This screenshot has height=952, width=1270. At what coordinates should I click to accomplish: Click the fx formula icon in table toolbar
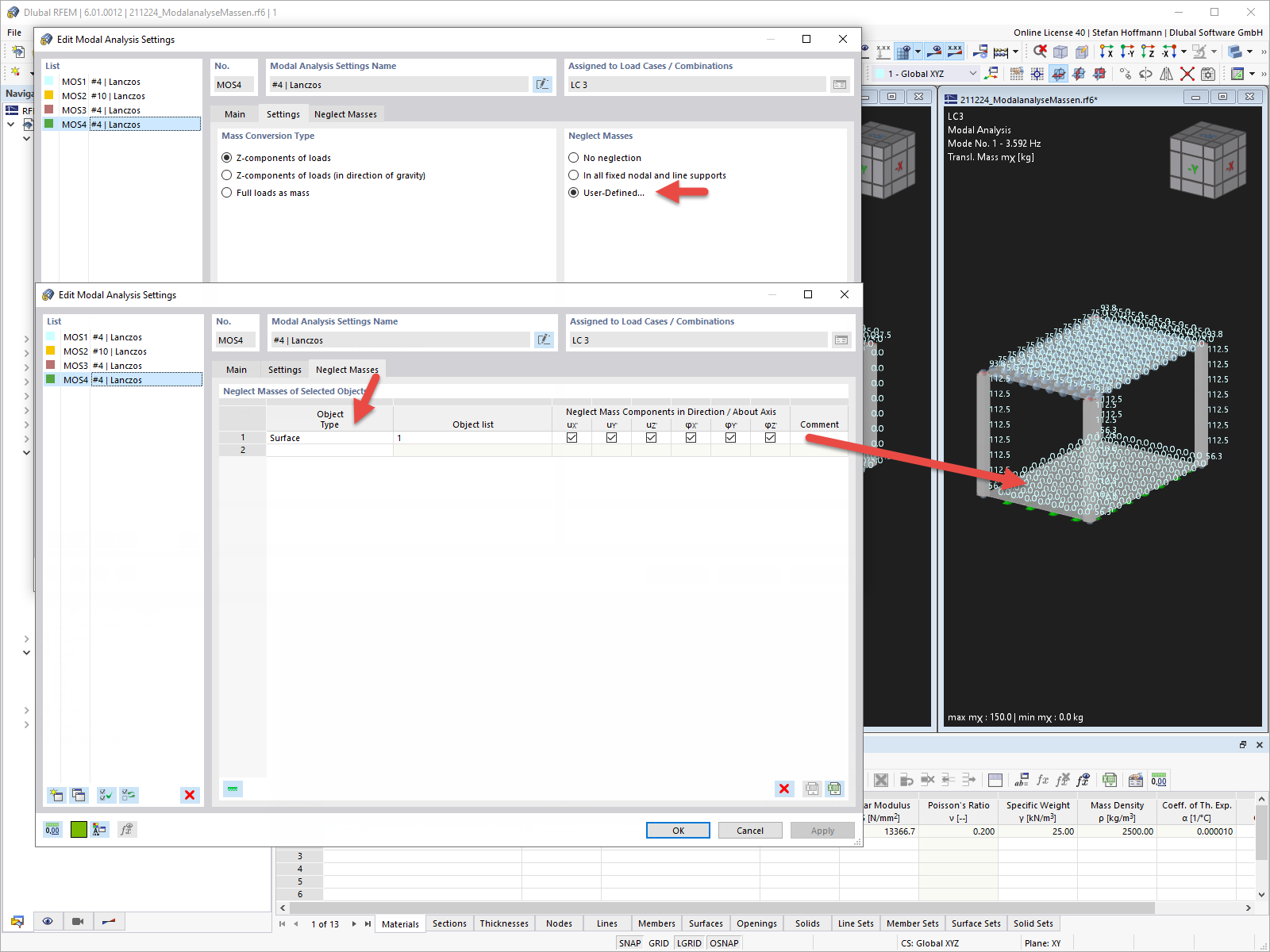pos(1043,780)
